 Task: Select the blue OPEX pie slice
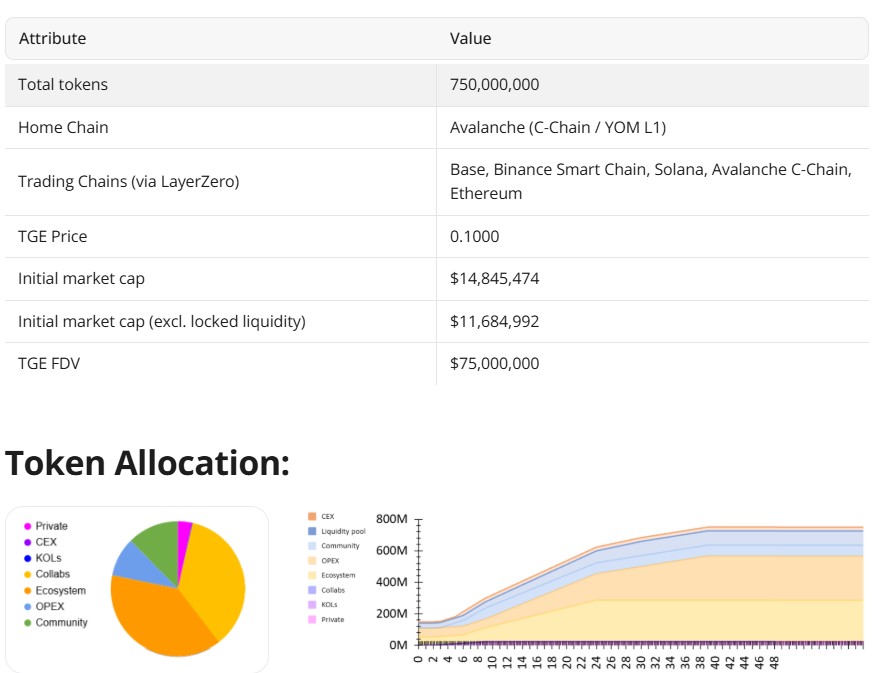128,560
